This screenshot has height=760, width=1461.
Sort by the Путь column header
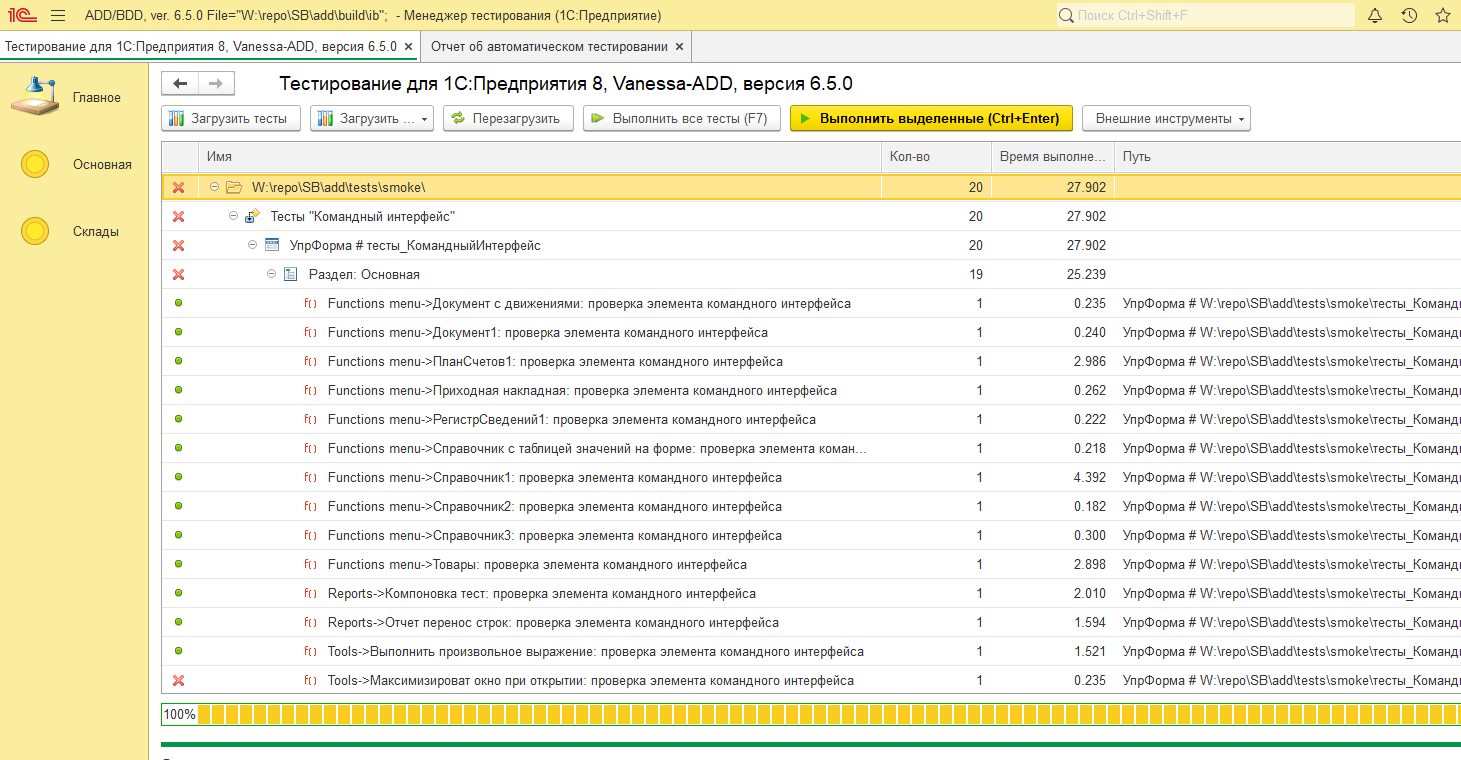coord(1288,157)
